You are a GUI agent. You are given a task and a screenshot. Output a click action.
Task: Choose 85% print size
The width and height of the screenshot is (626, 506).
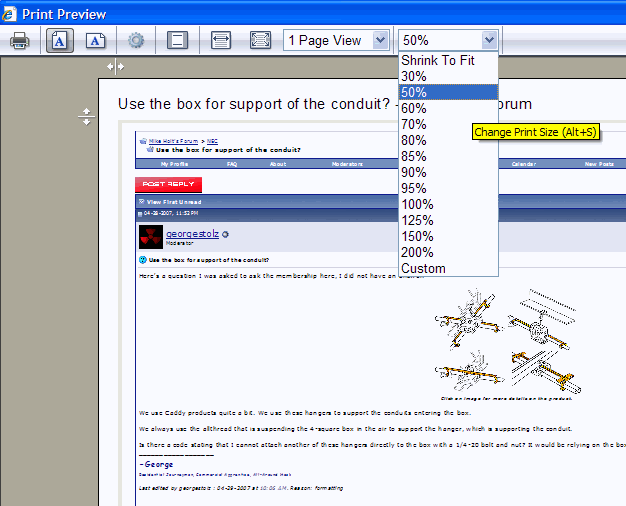pos(448,156)
